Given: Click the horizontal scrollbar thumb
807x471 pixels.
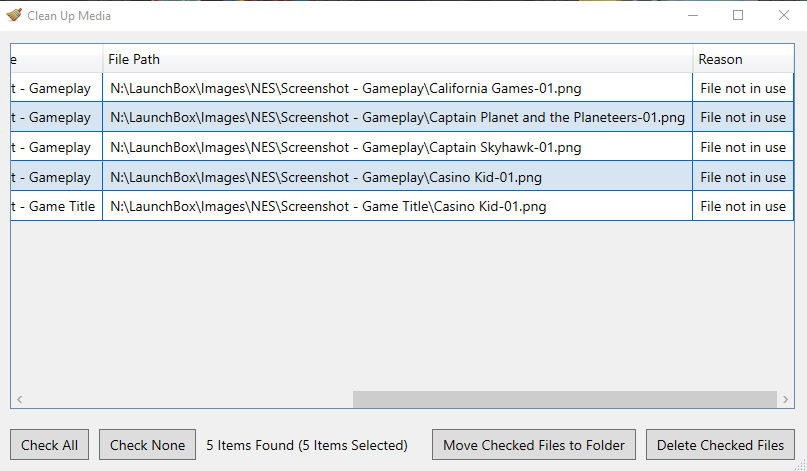Looking at the screenshot, I should click(565, 399).
